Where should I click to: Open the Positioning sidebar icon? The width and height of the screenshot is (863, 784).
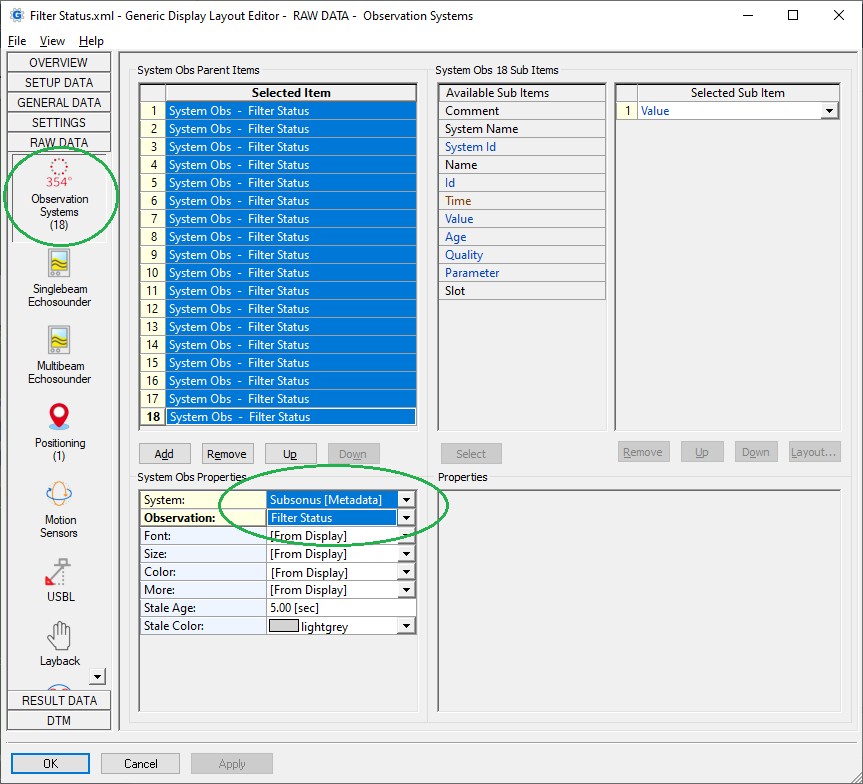[59, 416]
